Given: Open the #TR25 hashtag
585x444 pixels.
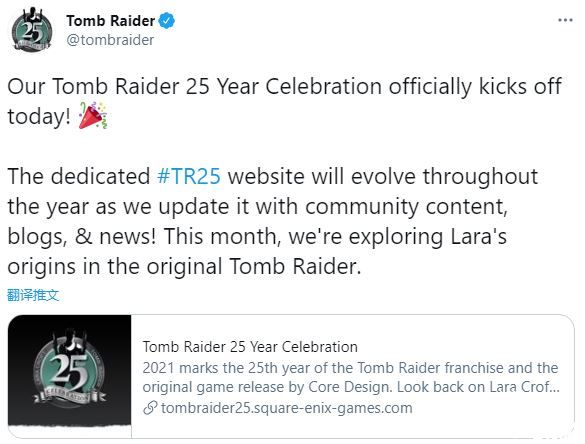Looking at the screenshot, I should coord(189,176).
